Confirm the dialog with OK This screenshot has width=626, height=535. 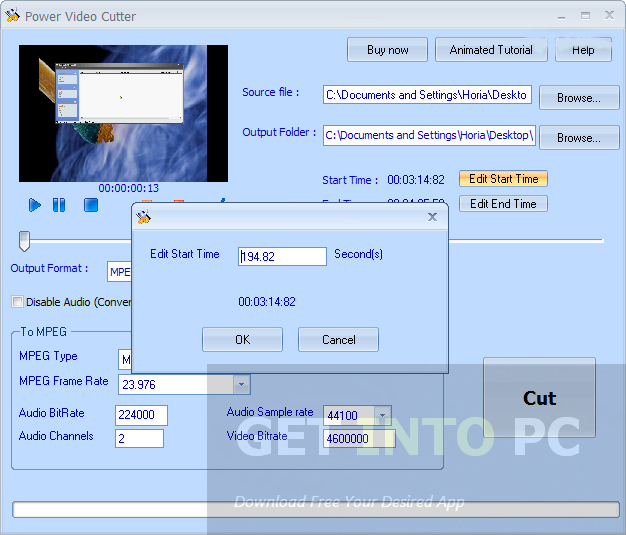click(242, 340)
